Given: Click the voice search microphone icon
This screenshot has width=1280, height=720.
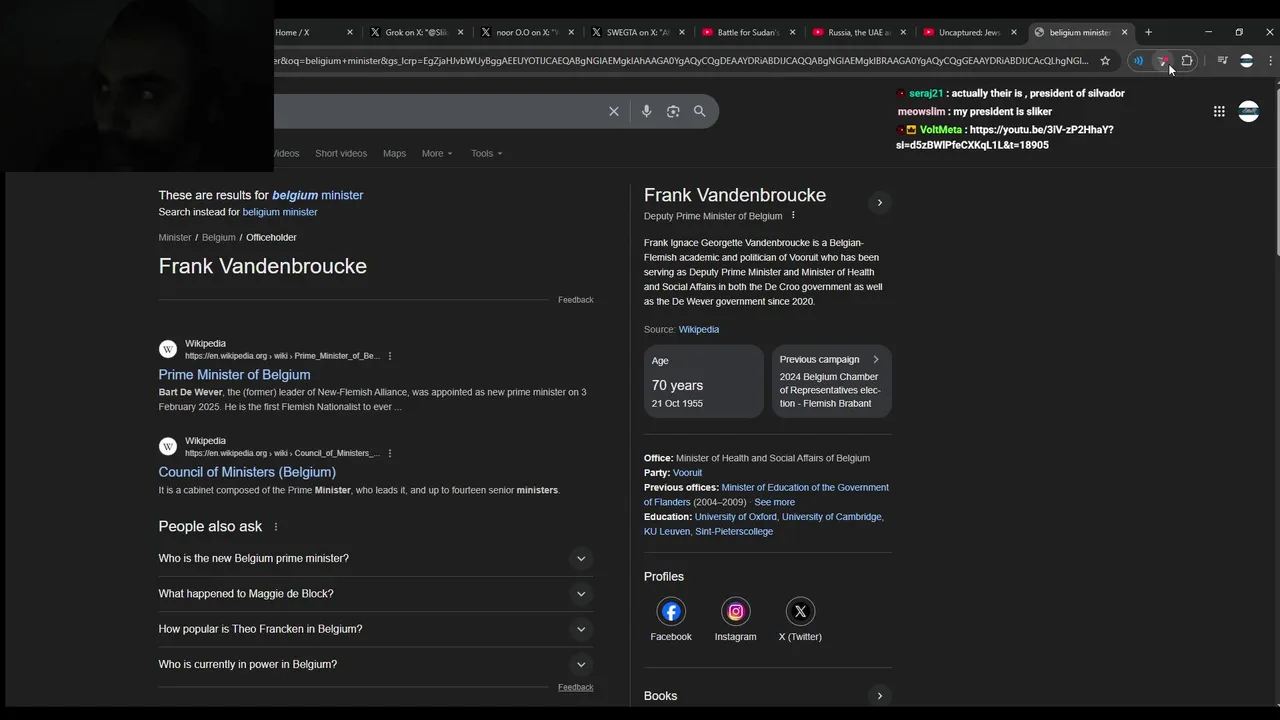Looking at the screenshot, I should point(646,111).
